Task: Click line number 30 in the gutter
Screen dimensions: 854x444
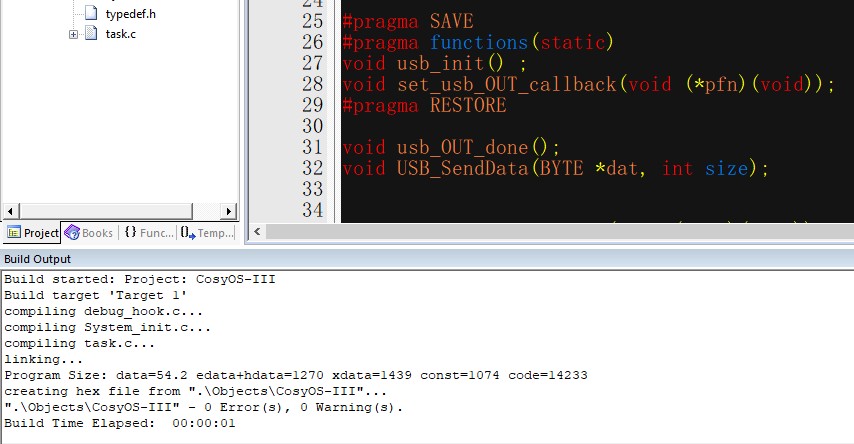Action: point(313,126)
